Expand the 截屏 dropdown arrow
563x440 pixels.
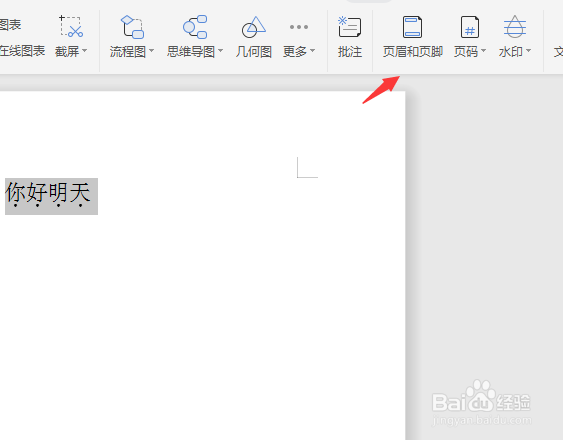[x=84, y=51]
